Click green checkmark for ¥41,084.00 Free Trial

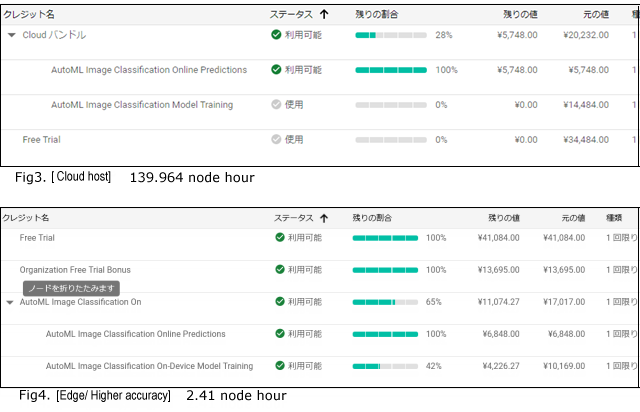pyautogui.click(x=280, y=237)
